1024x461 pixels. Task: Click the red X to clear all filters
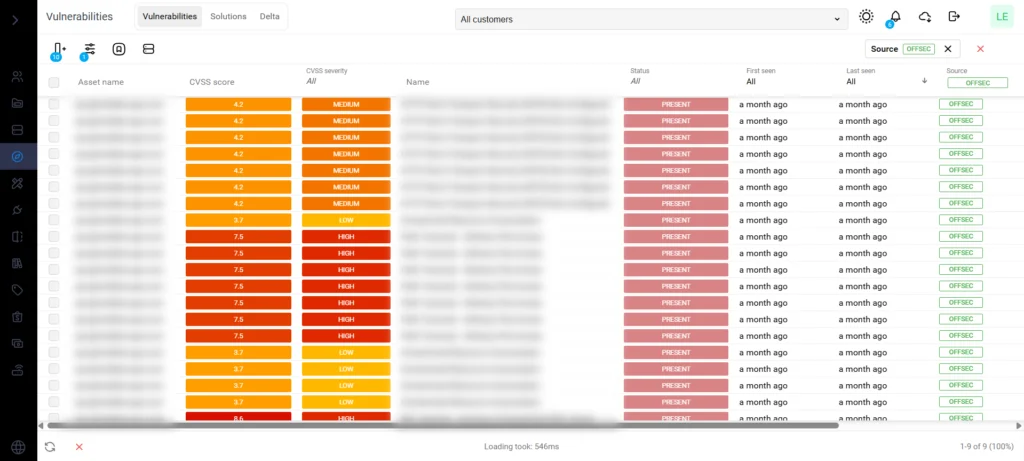click(980, 49)
